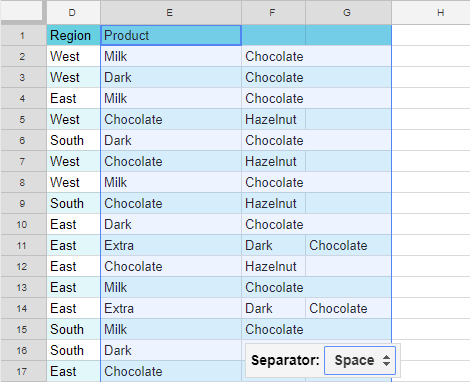The height and width of the screenshot is (382, 470).
Task: Select row 1 header
Action: [x=23, y=35]
